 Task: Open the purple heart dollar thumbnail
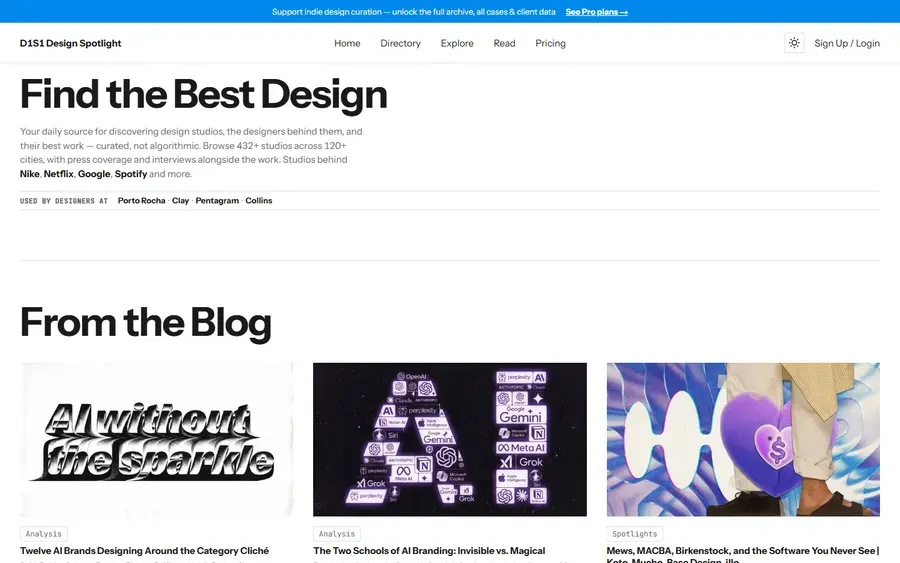pyautogui.click(x=743, y=440)
